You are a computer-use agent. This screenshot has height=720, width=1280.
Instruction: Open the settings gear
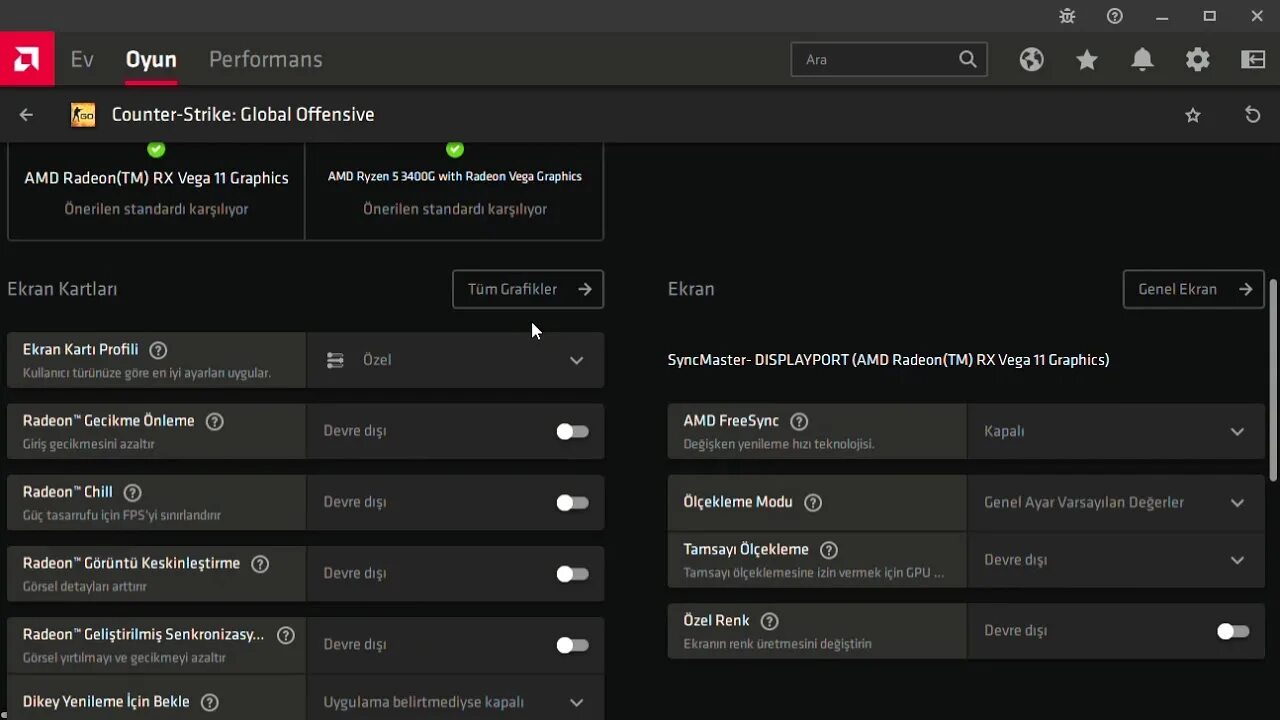[x=1197, y=60]
